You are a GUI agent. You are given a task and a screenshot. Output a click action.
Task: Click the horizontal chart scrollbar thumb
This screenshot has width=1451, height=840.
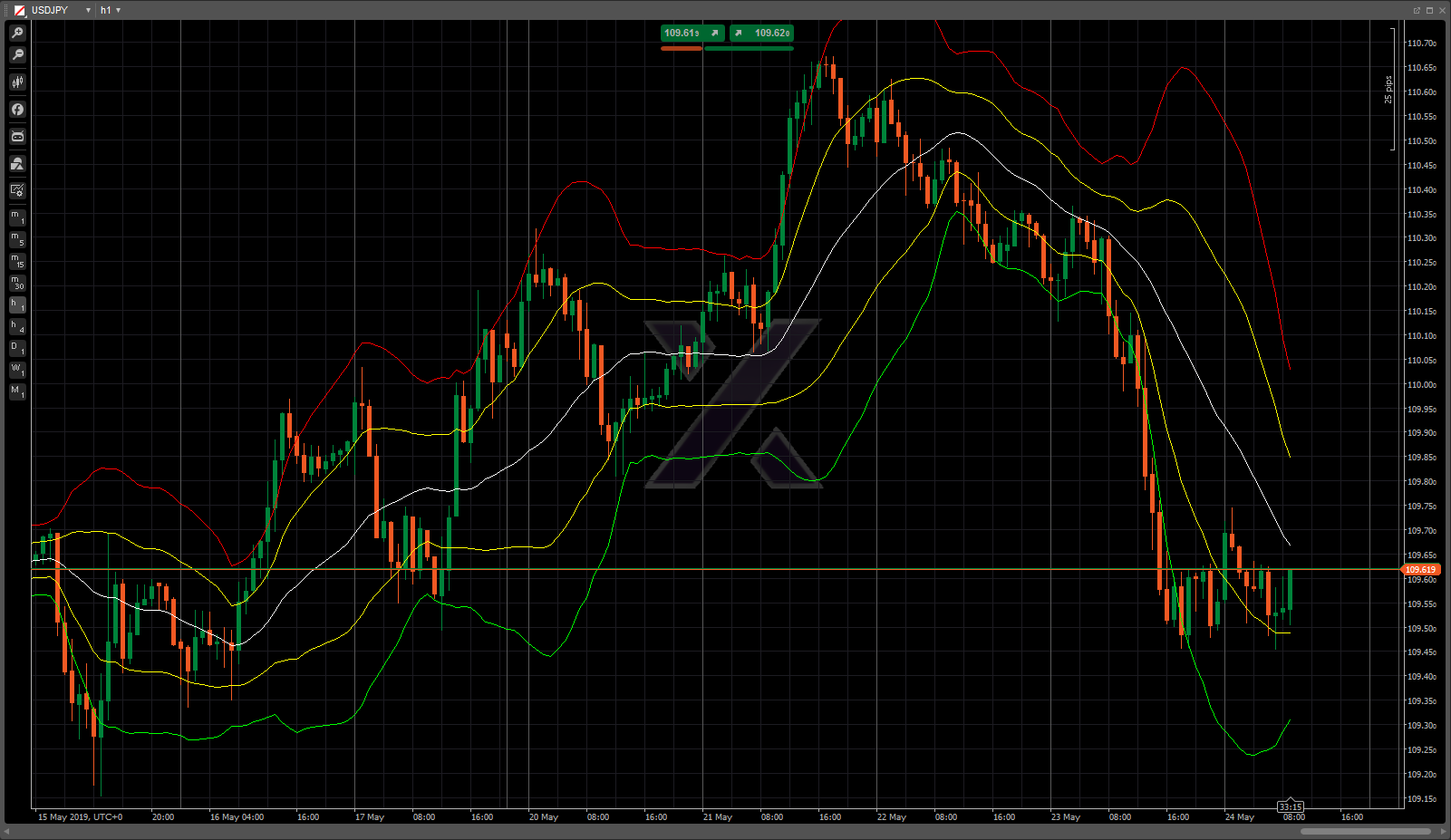pos(1365,831)
